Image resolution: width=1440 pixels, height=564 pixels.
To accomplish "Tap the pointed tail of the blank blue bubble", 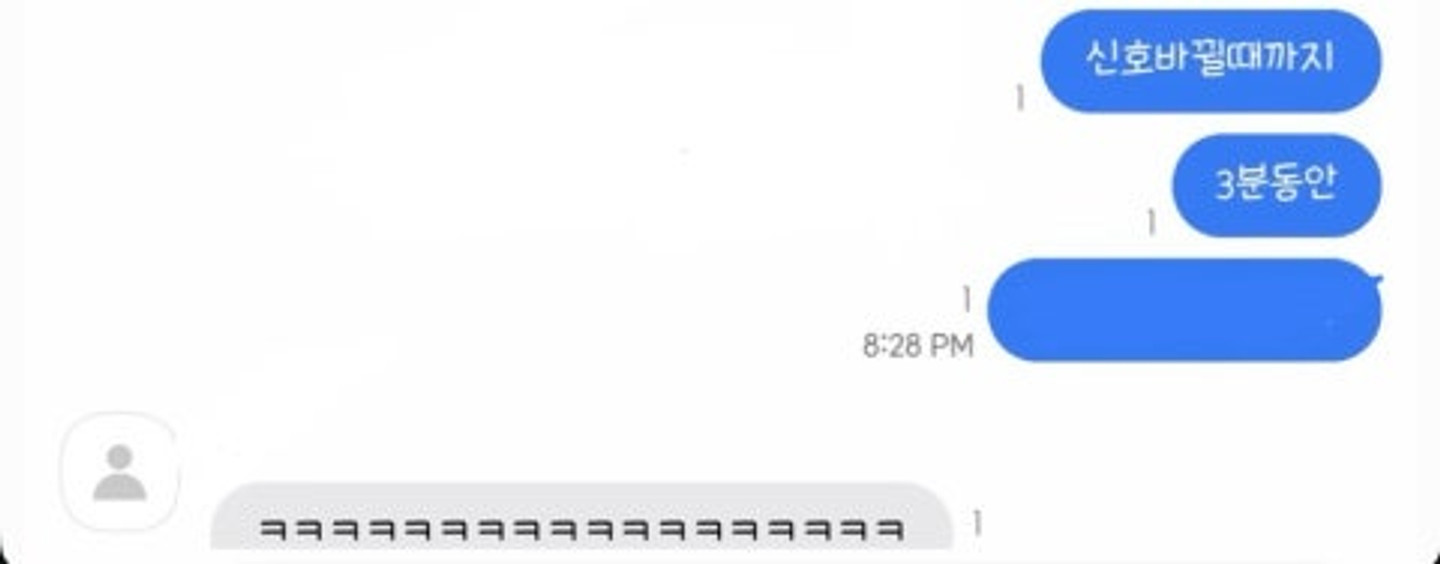I will [x=1379, y=279].
